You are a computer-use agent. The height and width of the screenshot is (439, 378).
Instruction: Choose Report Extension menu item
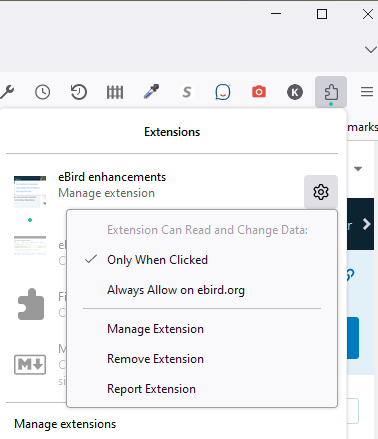click(202, 389)
